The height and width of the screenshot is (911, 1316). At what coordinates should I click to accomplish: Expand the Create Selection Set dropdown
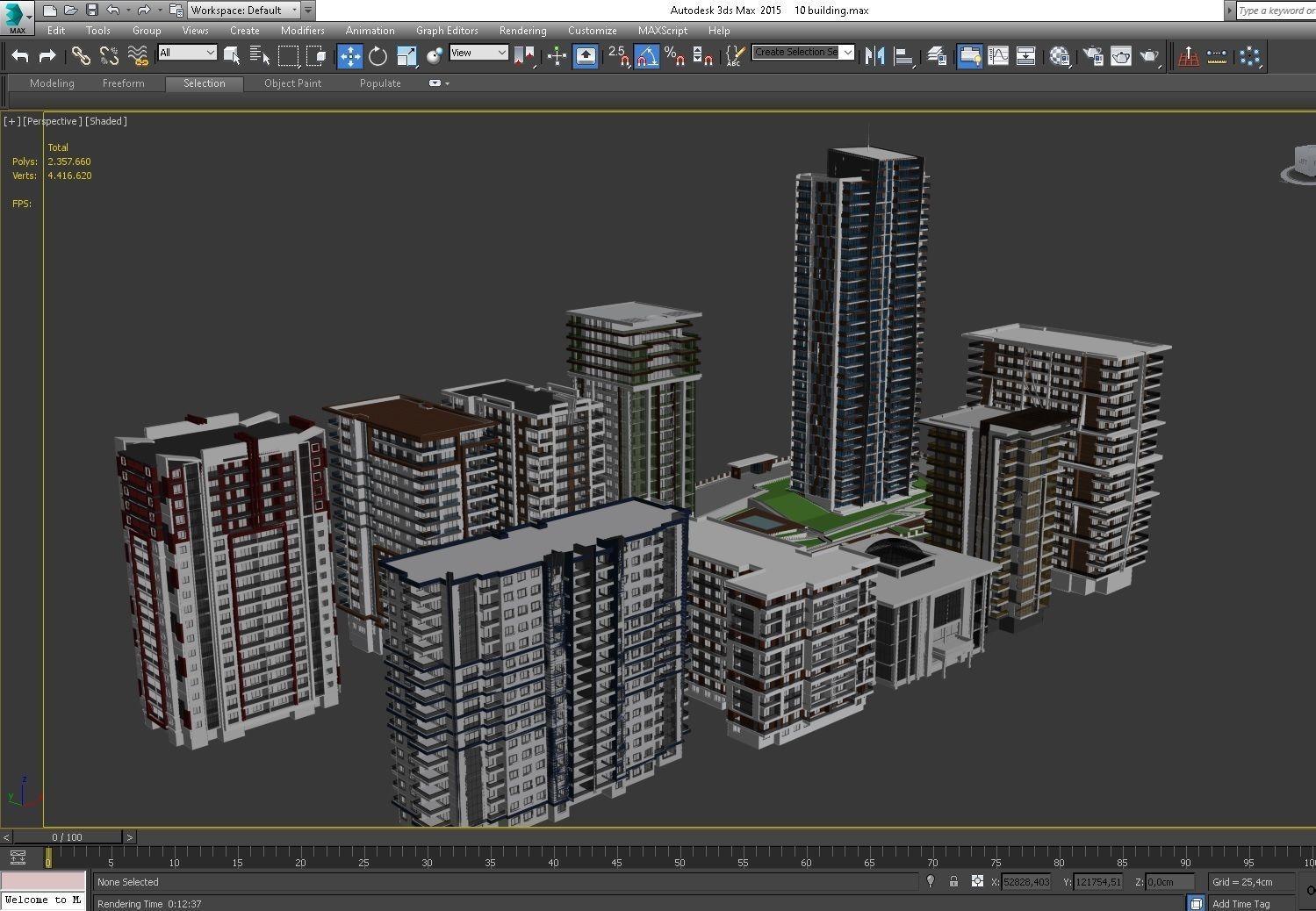tap(847, 52)
